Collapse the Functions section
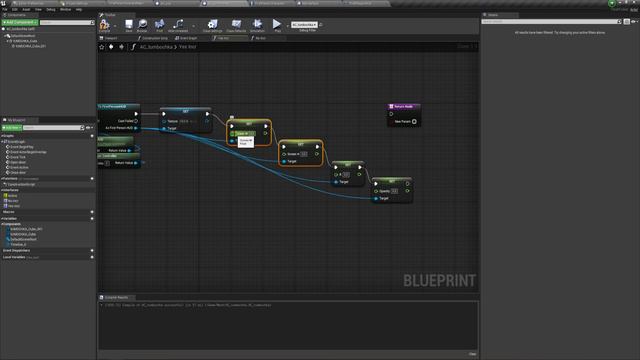 (x=2, y=179)
